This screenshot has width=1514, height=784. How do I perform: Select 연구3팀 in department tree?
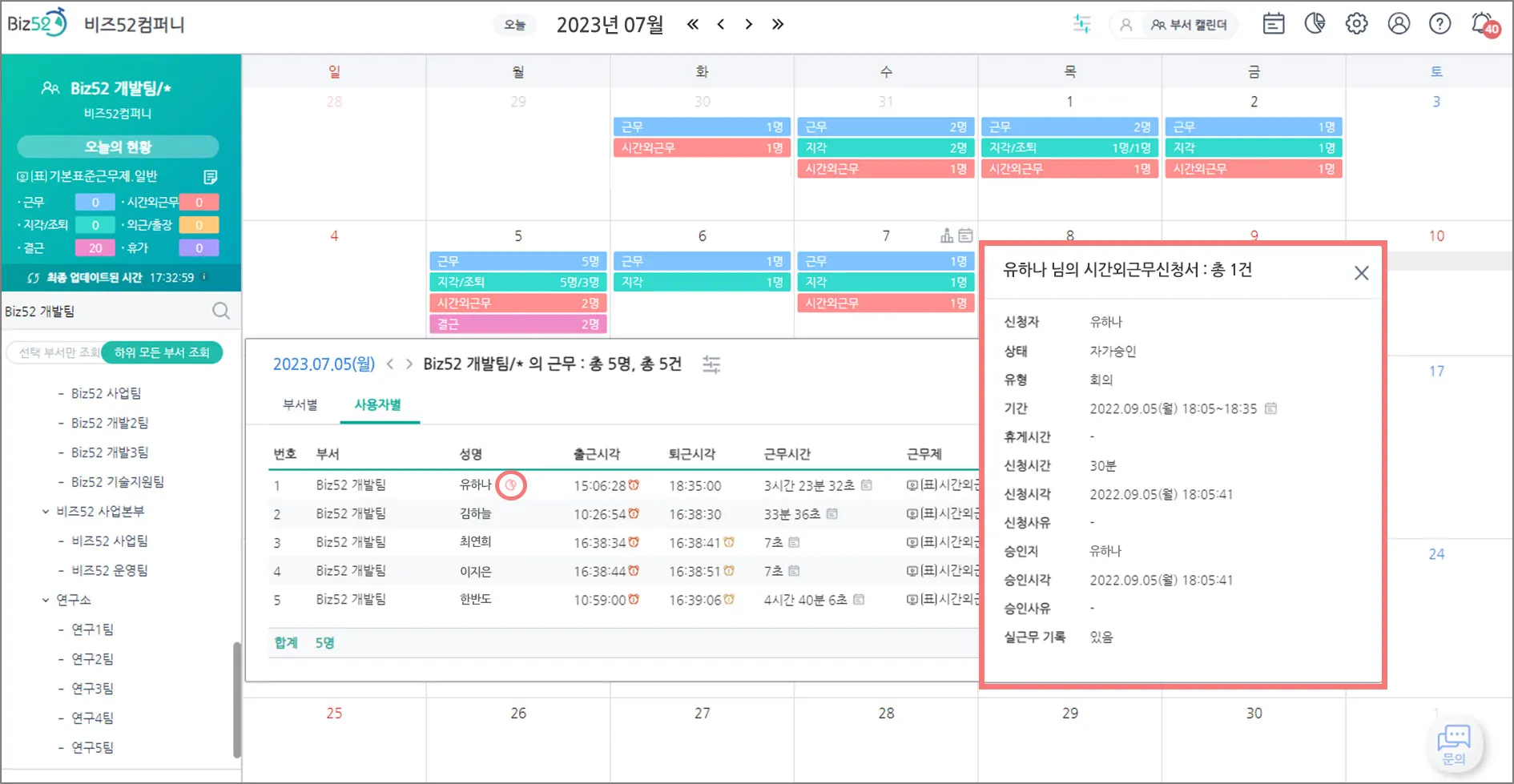pos(92,688)
